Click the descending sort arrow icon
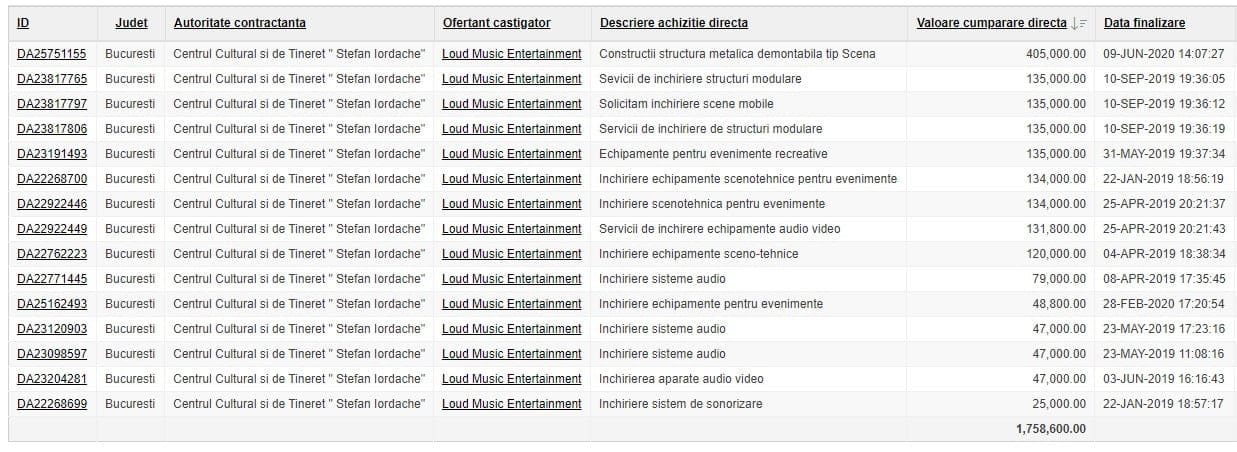This screenshot has width=1237, height=452. (1079, 23)
